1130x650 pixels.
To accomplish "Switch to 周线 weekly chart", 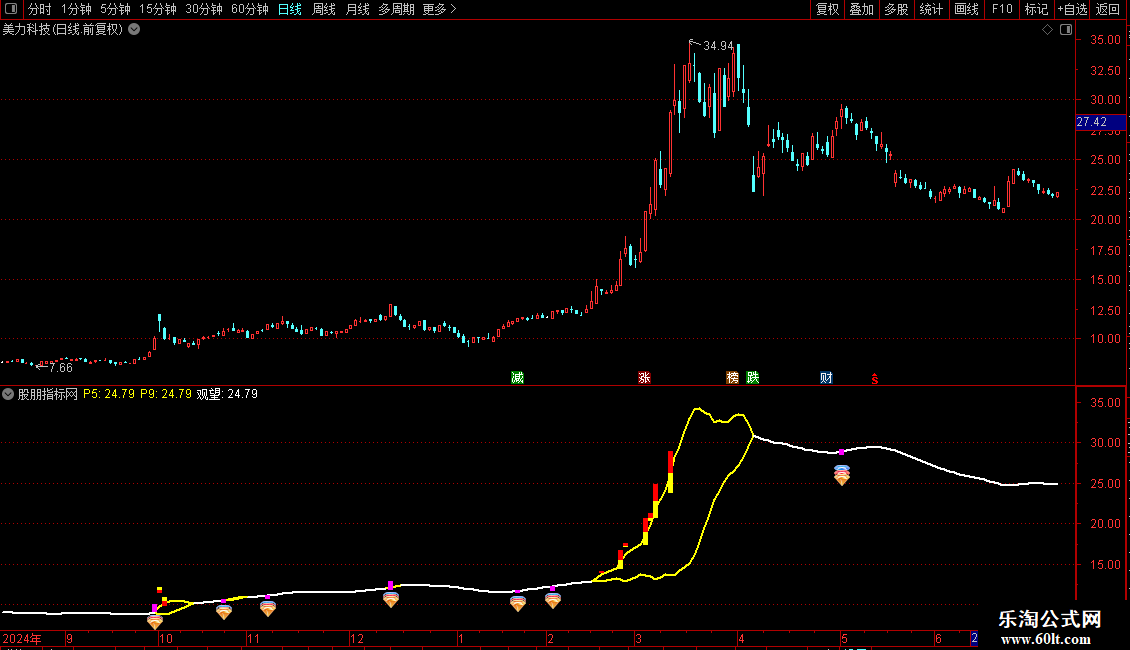I will click(x=324, y=9).
